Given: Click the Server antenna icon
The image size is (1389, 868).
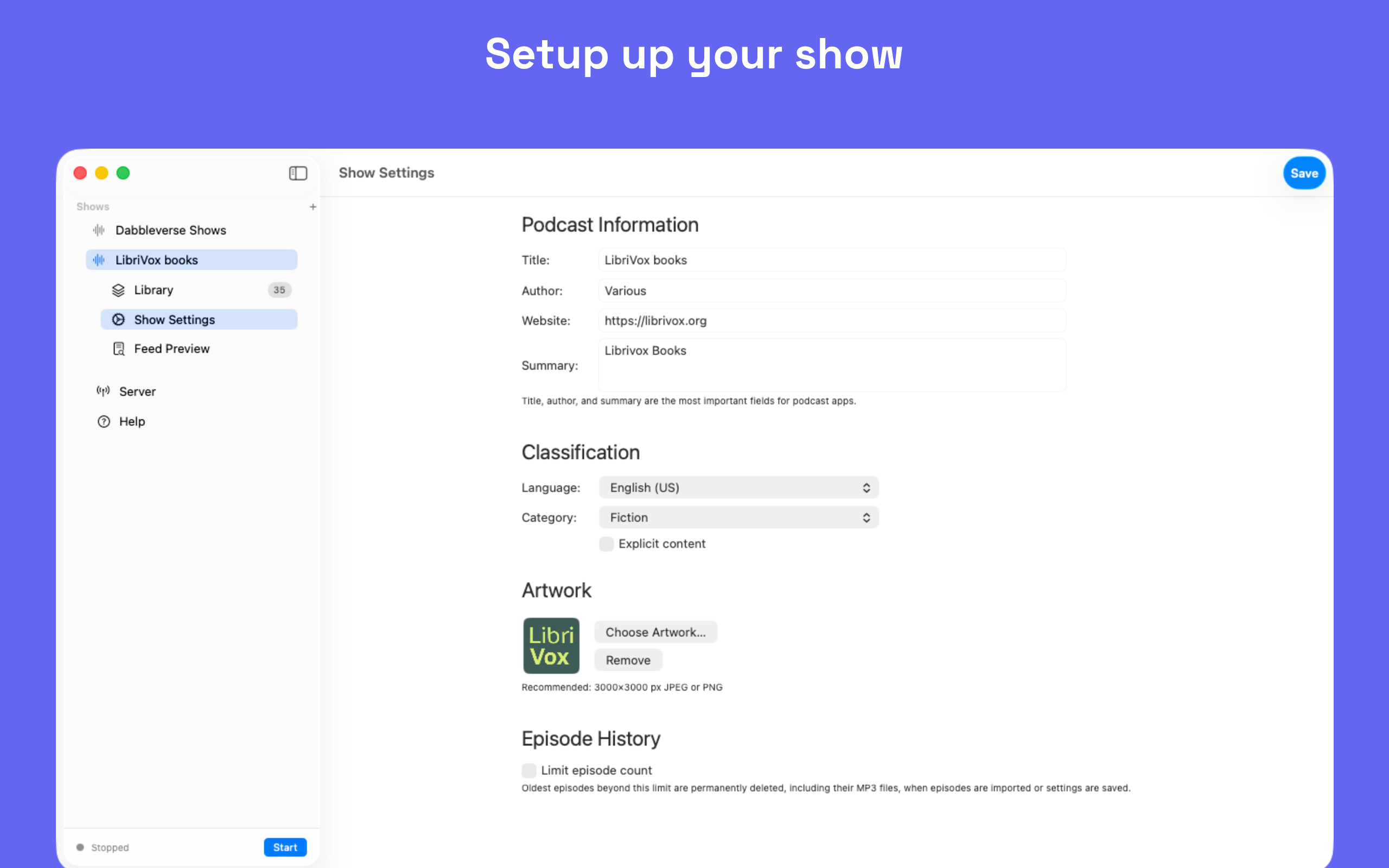Looking at the screenshot, I should pos(103,392).
